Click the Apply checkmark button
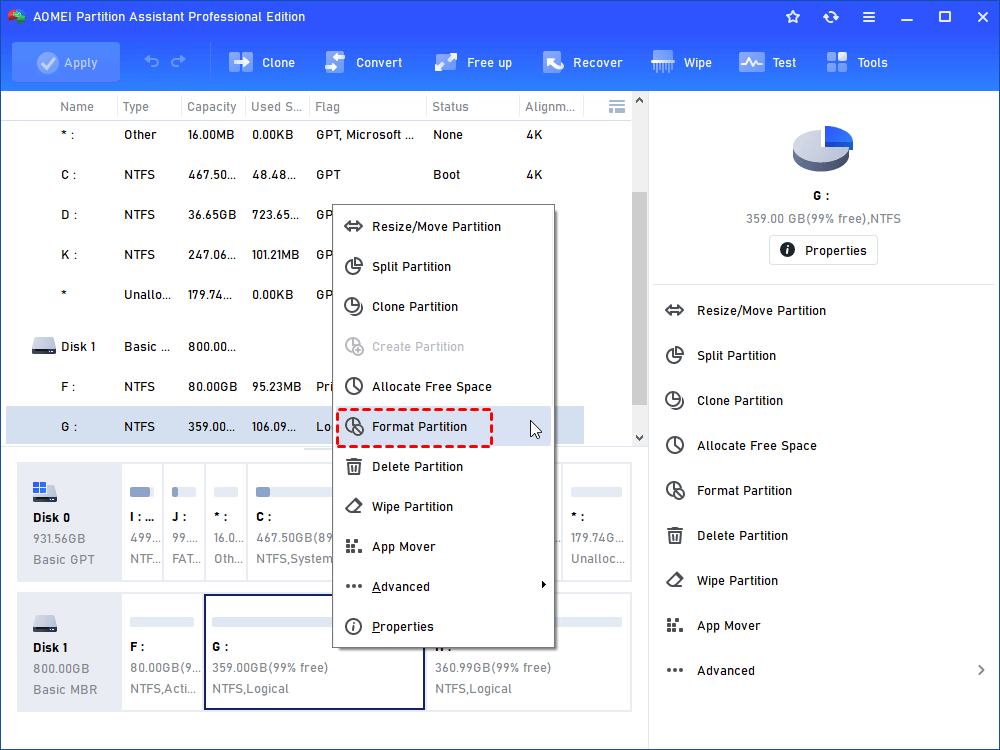The image size is (1000, 750). pos(66,62)
